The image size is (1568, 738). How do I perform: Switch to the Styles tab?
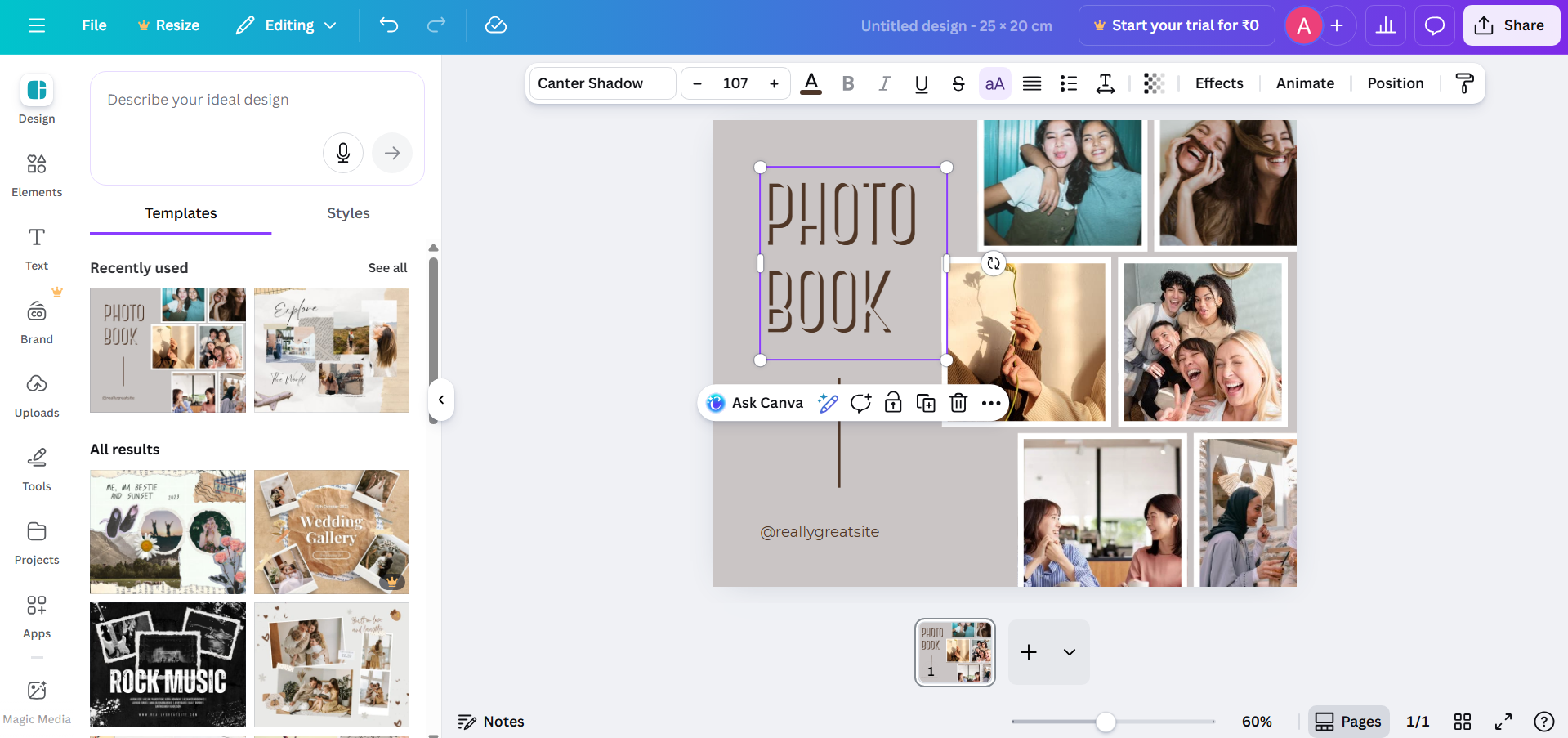coord(347,213)
